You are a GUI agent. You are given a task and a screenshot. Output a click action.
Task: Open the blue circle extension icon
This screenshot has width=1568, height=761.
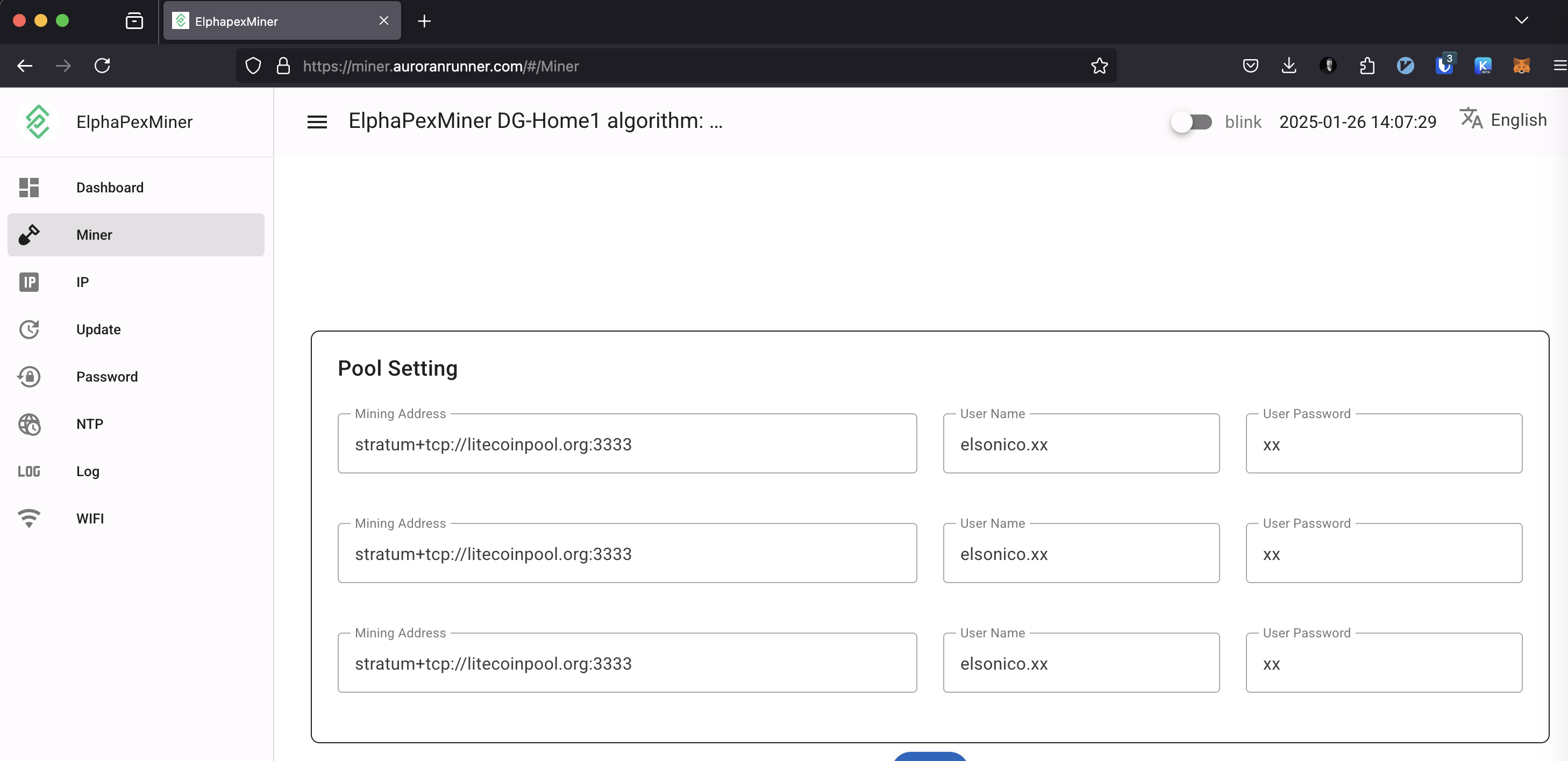point(1405,66)
